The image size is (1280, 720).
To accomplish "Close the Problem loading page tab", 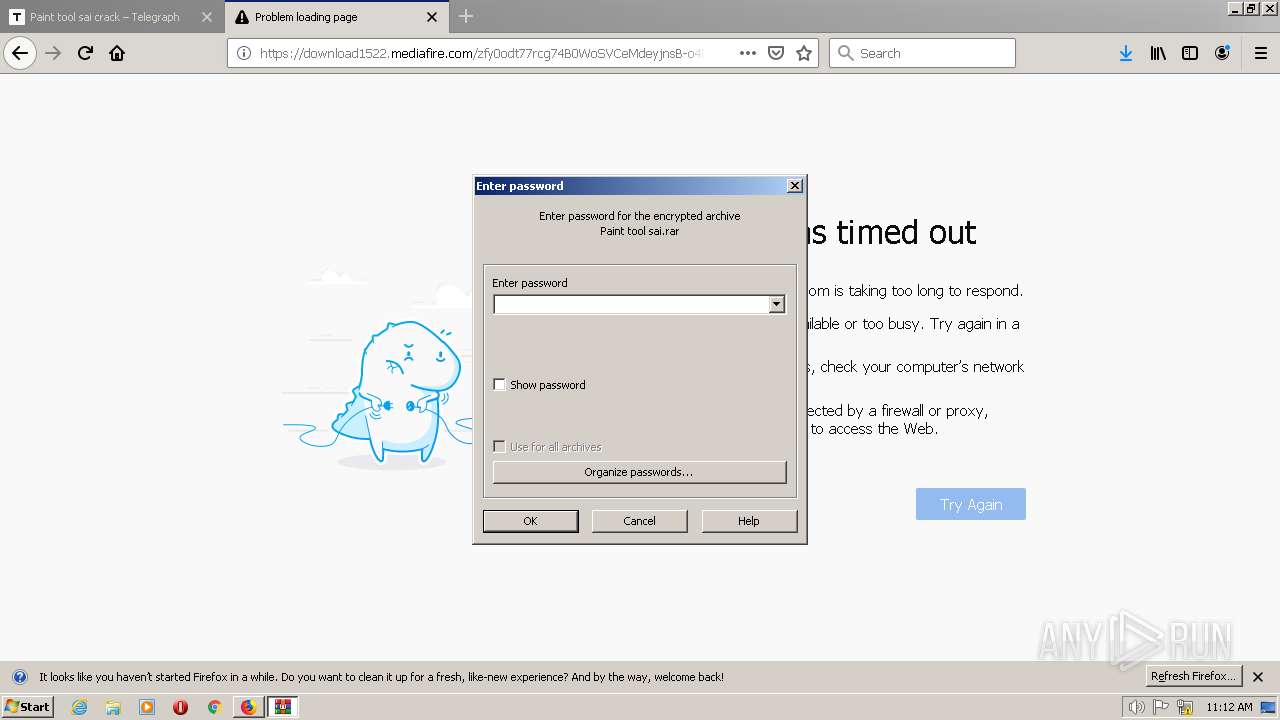I will point(432,17).
